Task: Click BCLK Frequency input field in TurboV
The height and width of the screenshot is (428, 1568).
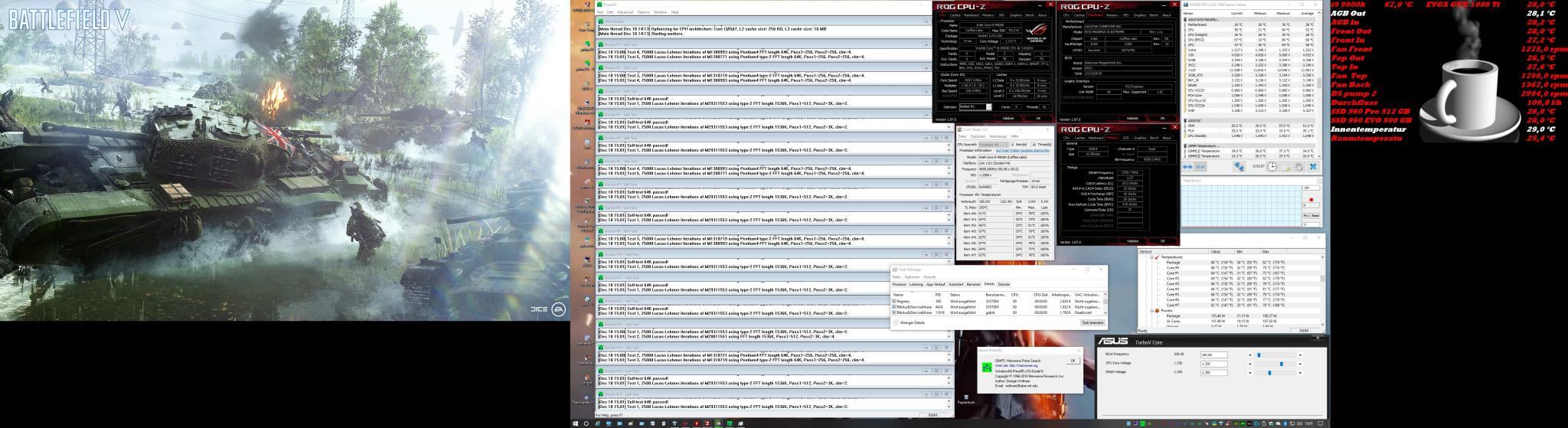Action: pyautogui.click(x=1214, y=355)
